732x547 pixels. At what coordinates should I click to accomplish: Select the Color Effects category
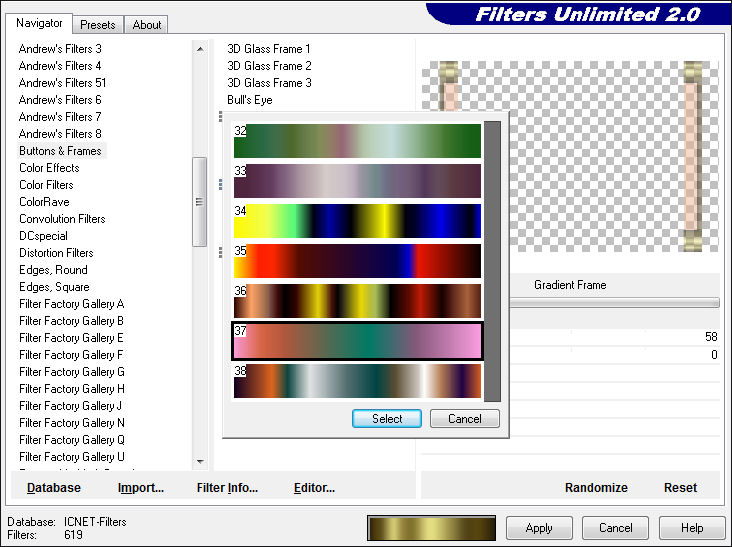point(49,168)
